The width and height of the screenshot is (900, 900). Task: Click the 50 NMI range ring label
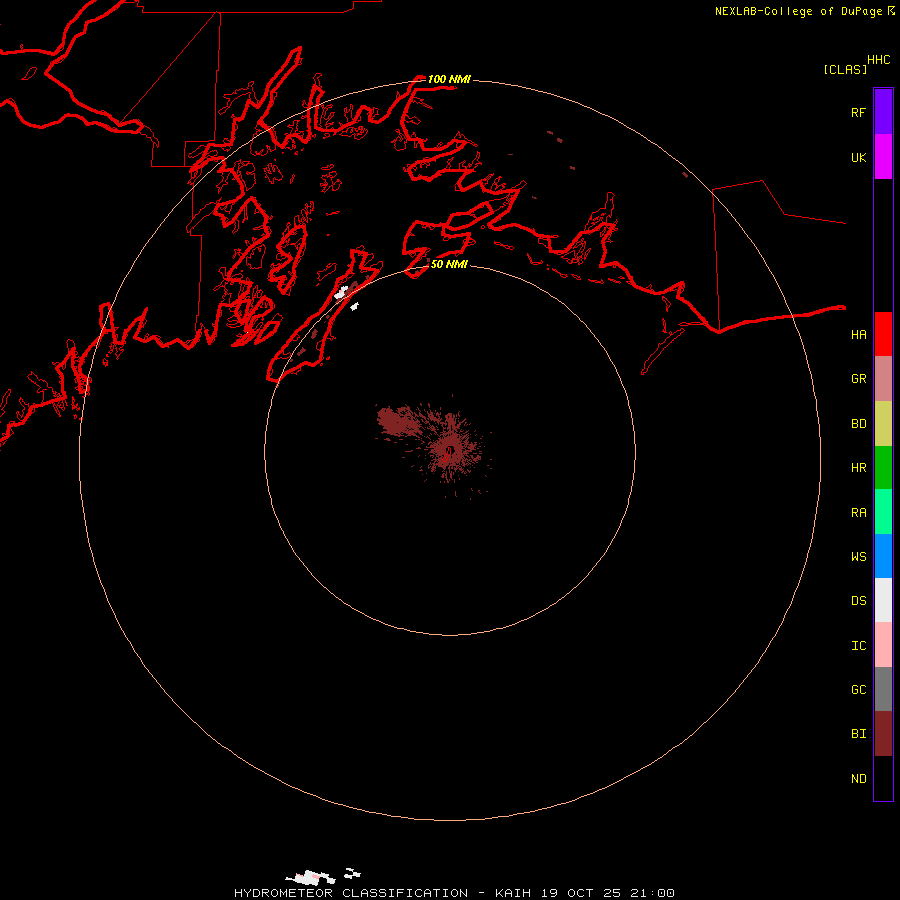pyautogui.click(x=449, y=264)
